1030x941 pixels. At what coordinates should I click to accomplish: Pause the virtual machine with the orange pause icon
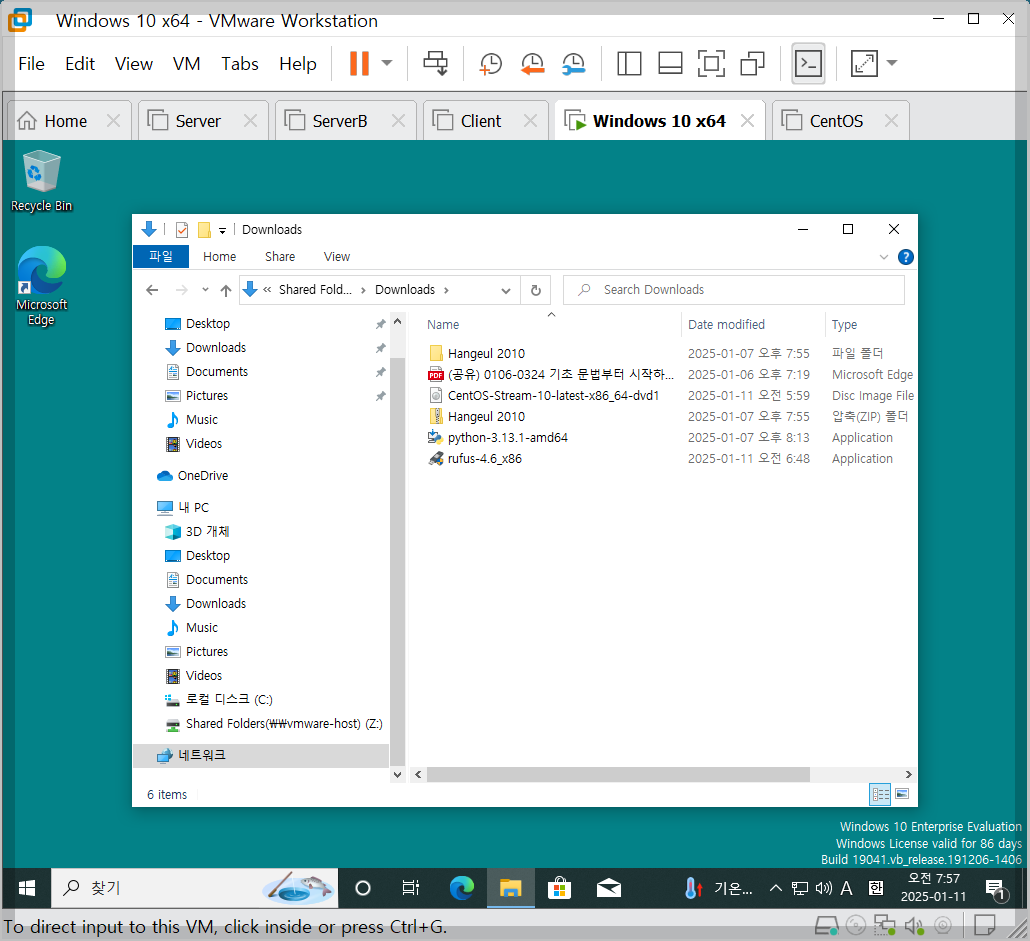(359, 64)
